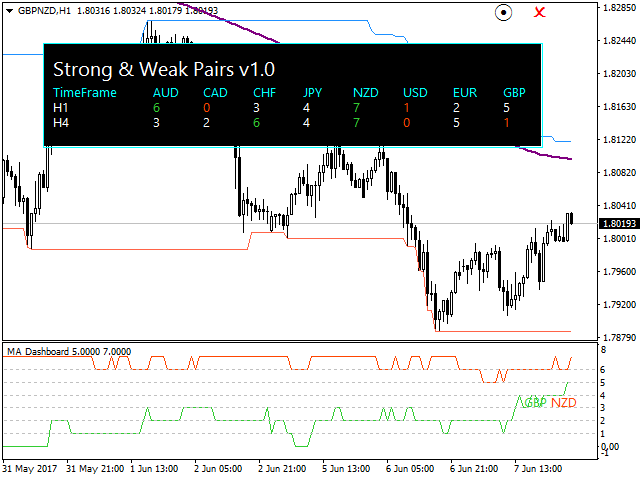This screenshot has height=480, width=640.
Task: Click the AUD column header in the dashboard
Action: coord(166,93)
